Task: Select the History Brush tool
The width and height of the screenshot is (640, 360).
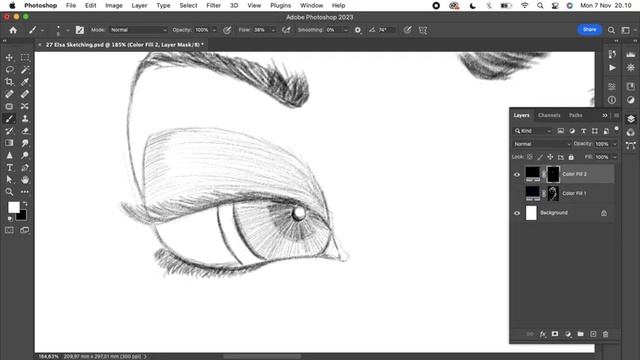Action: coord(9,131)
